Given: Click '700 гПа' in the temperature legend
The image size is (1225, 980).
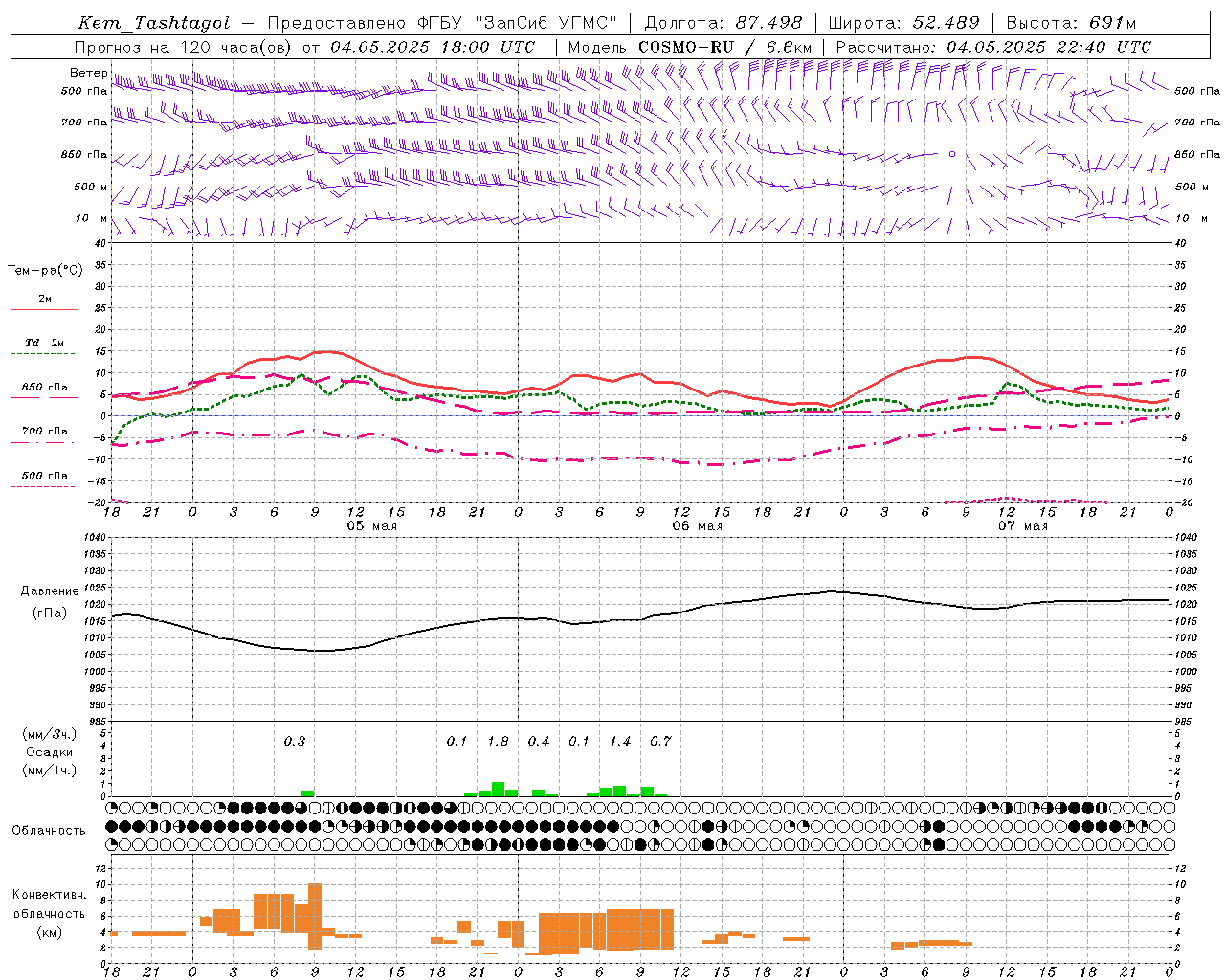Looking at the screenshot, I should [x=45, y=431].
